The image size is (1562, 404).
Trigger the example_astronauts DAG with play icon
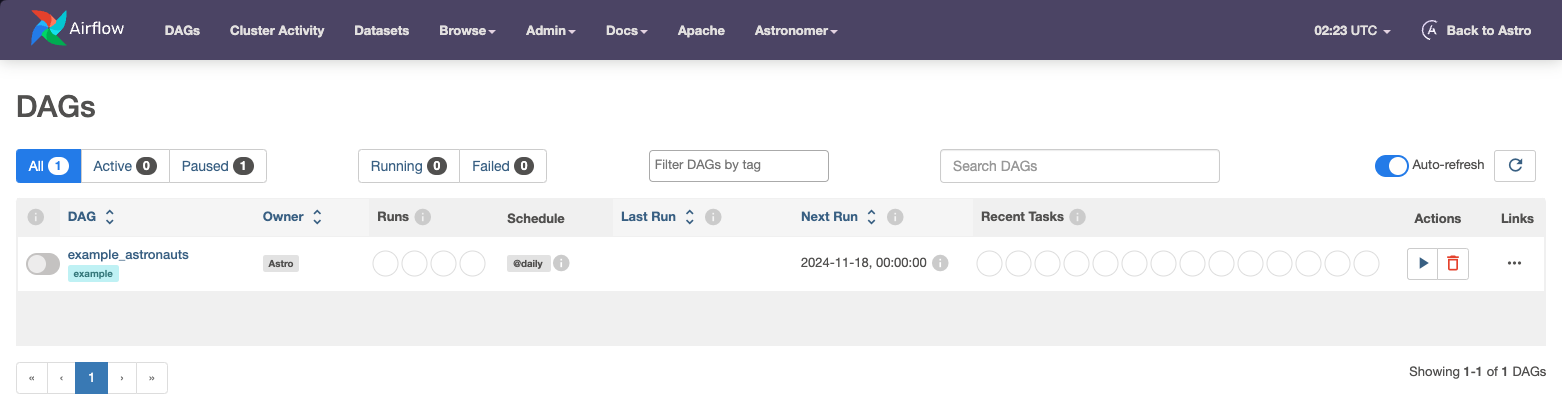1422,264
